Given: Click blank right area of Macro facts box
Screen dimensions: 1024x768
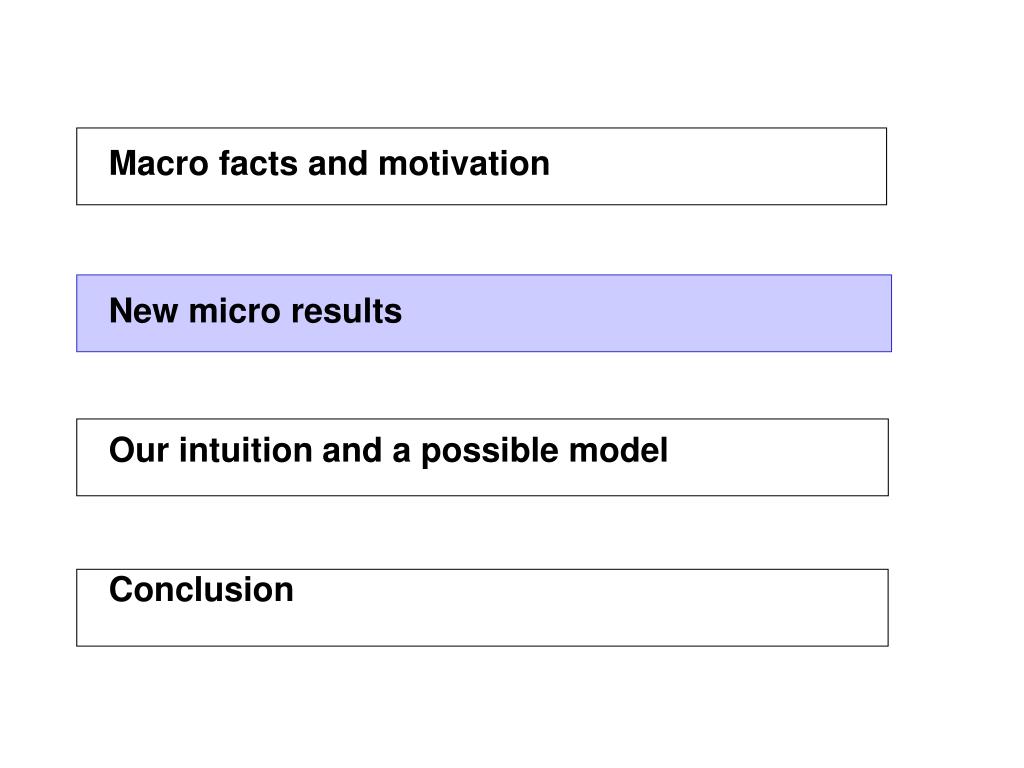Looking at the screenshot, I should click(x=718, y=167).
